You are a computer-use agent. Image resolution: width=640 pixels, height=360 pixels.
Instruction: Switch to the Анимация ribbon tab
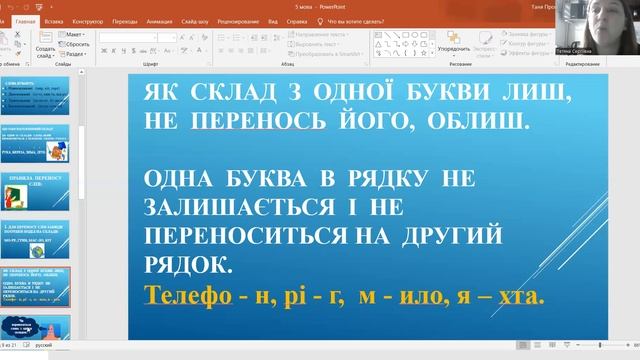tap(159, 22)
